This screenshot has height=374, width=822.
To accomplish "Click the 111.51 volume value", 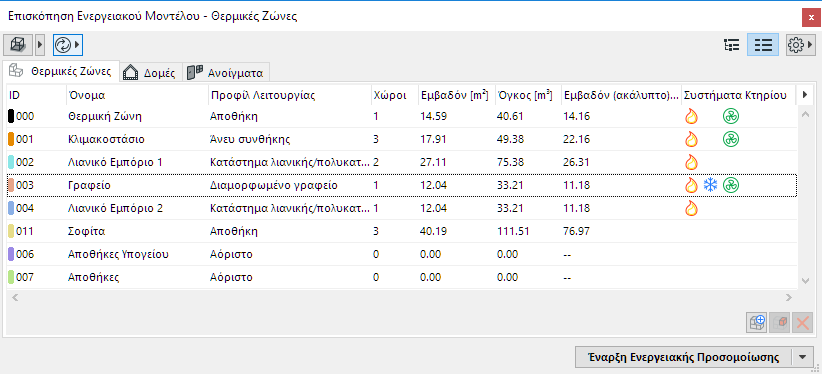I will [513, 231].
